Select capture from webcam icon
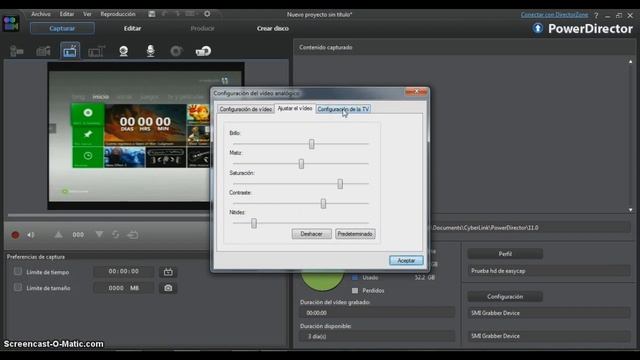This screenshot has height=360, width=640. click(x=123, y=51)
